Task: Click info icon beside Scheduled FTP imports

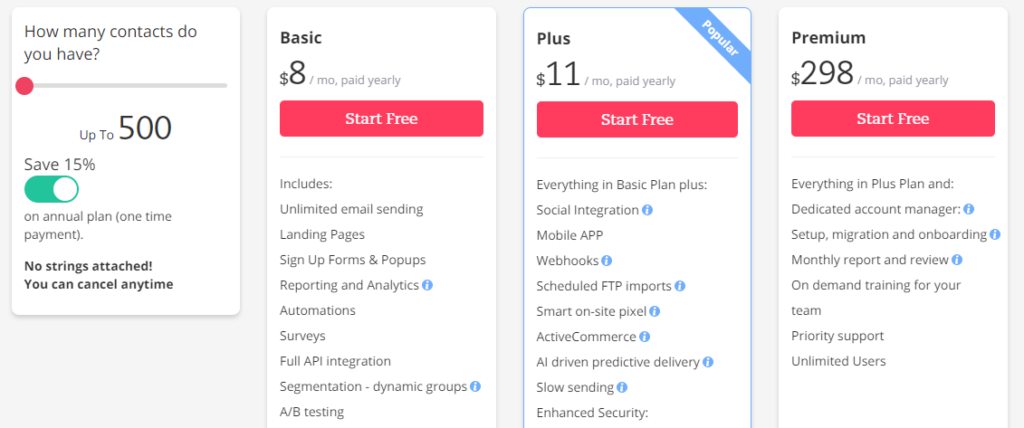Action: 680,286
